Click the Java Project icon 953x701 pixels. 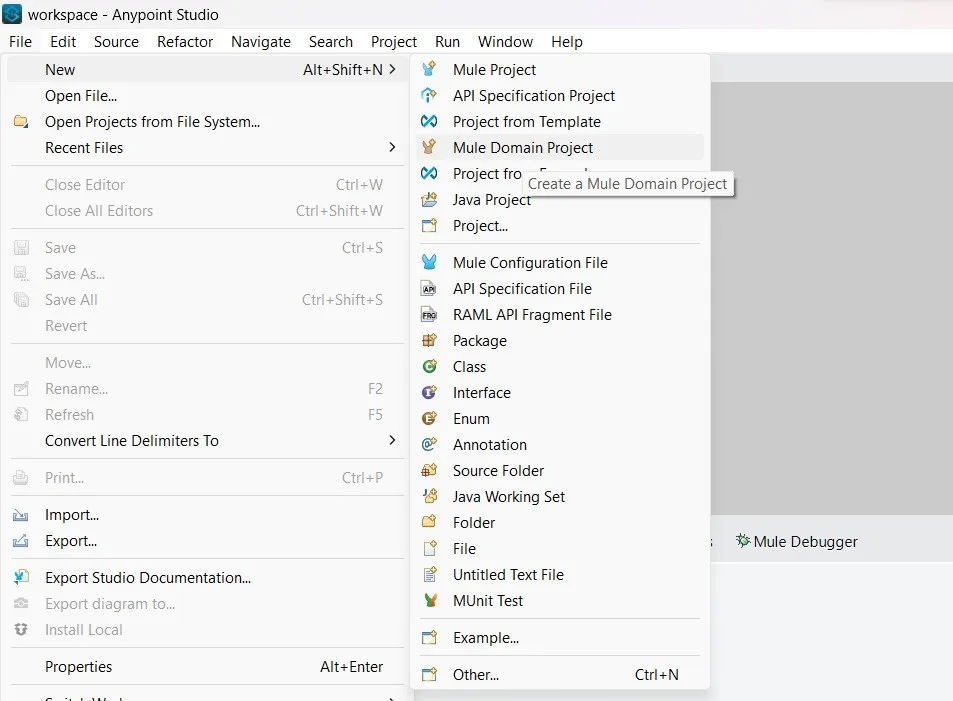429,199
